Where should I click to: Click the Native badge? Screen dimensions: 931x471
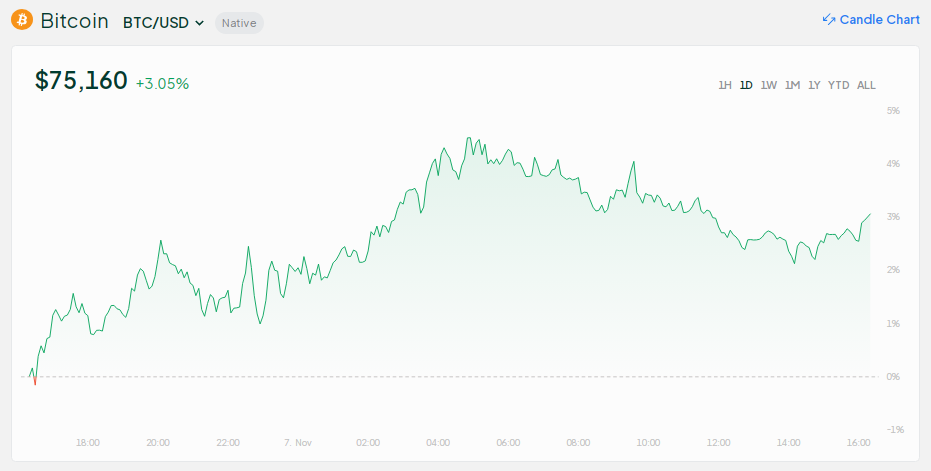pyautogui.click(x=239, y=22)
